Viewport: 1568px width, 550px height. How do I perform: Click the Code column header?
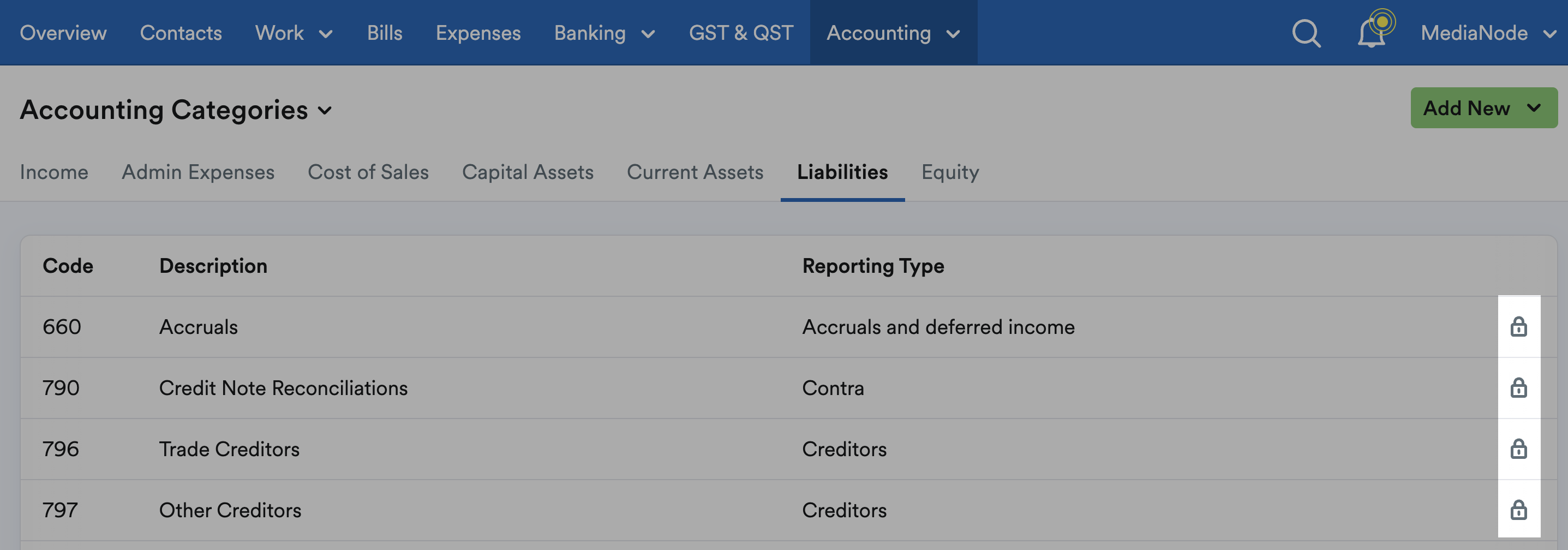tap(68, 266)
